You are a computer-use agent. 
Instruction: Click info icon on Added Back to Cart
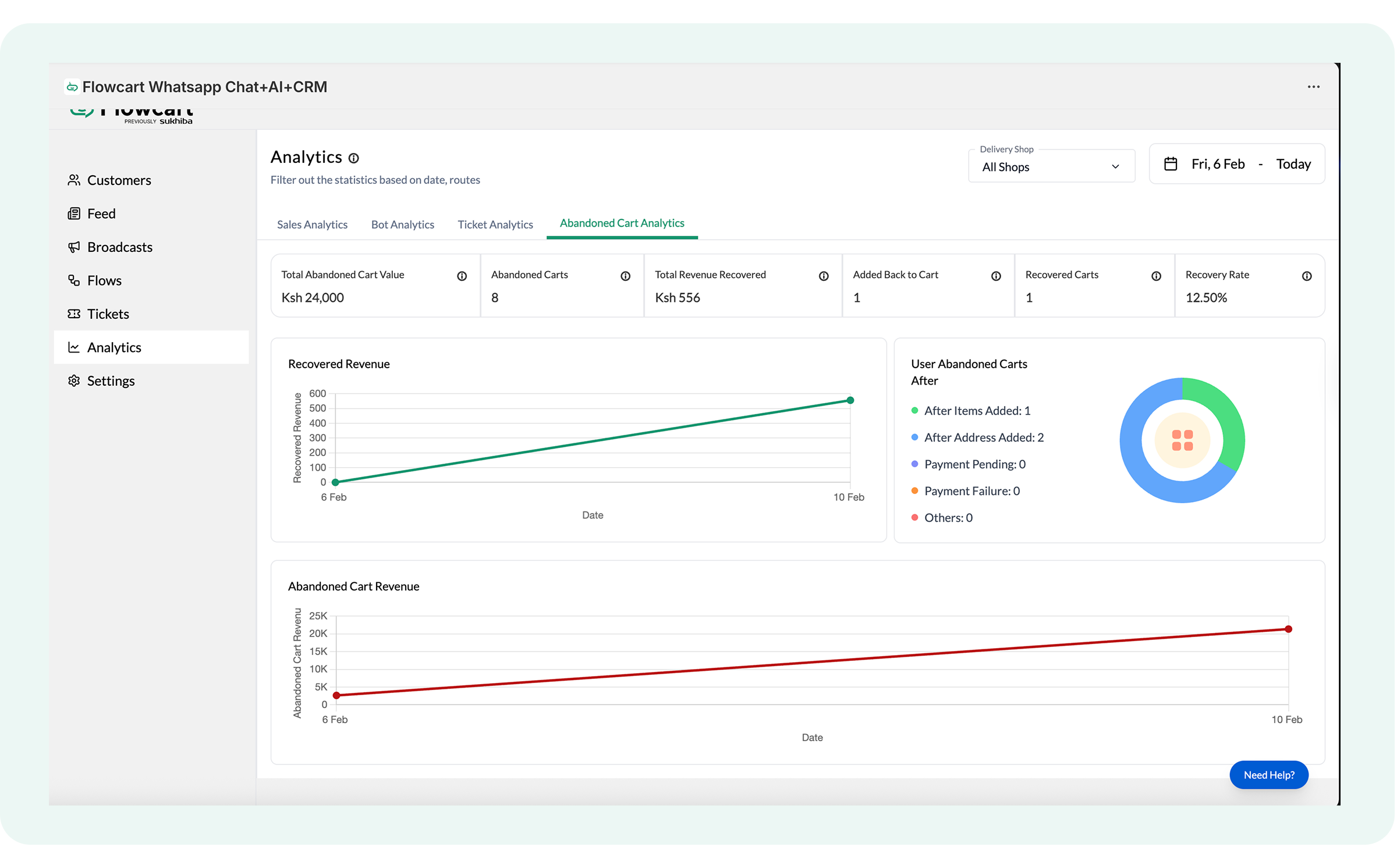click(x=996, y=276)
